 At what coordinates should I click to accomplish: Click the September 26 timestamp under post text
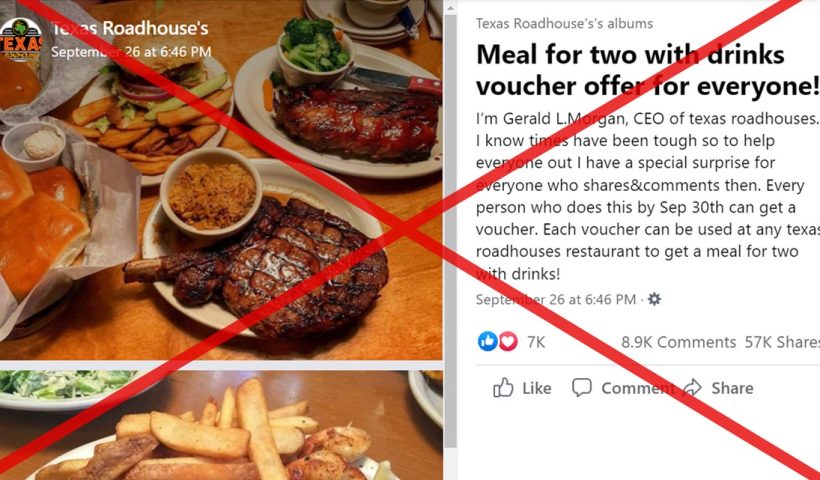[556, 300]
